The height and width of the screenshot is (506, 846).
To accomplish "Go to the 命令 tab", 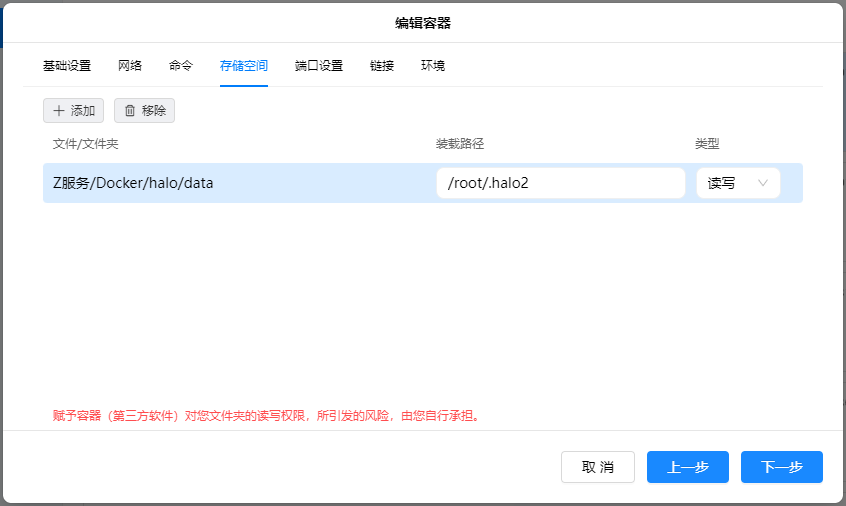I will (x=181, y=66).
